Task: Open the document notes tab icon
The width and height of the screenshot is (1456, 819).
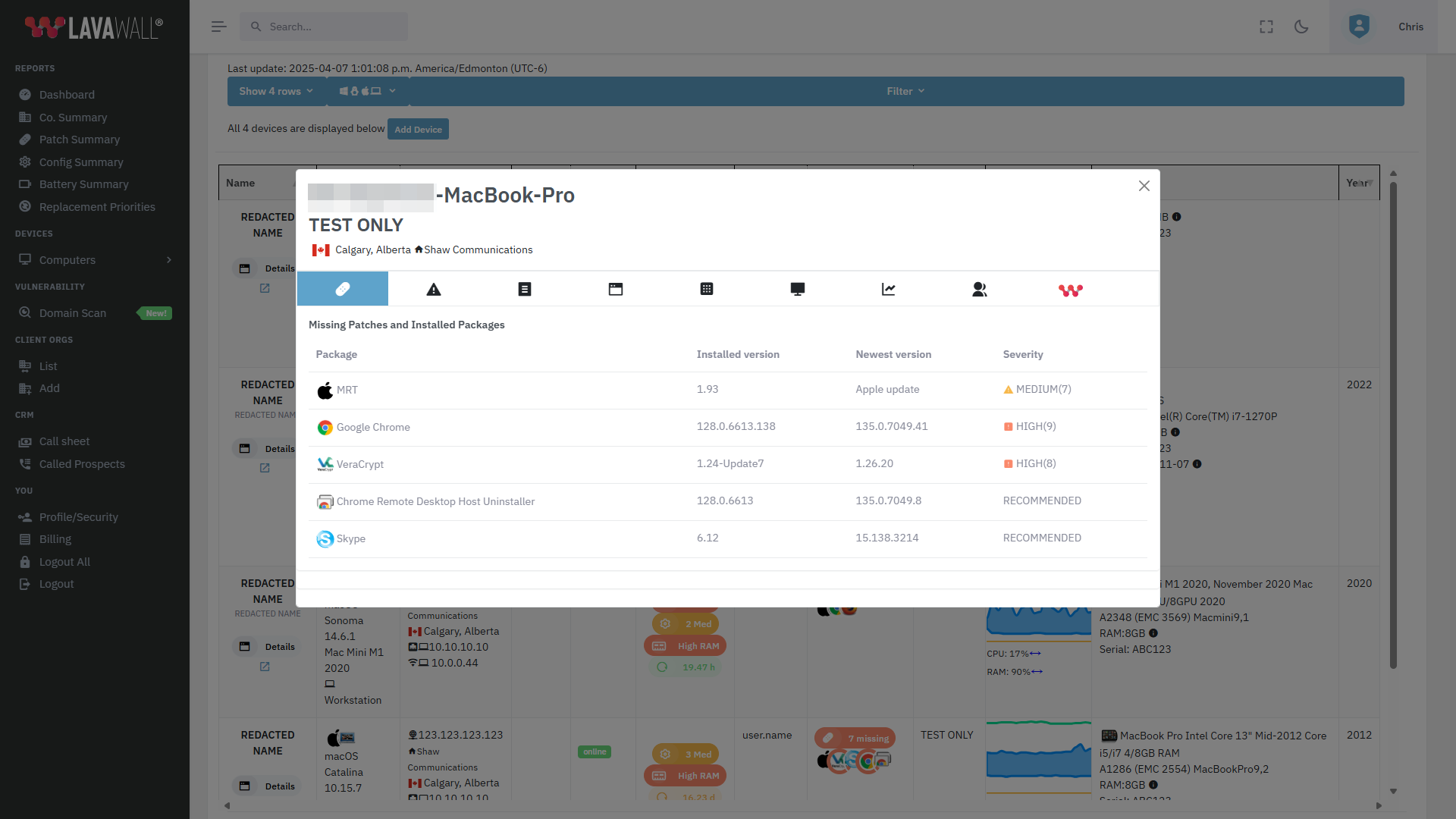Action: (x=525, y=289)
